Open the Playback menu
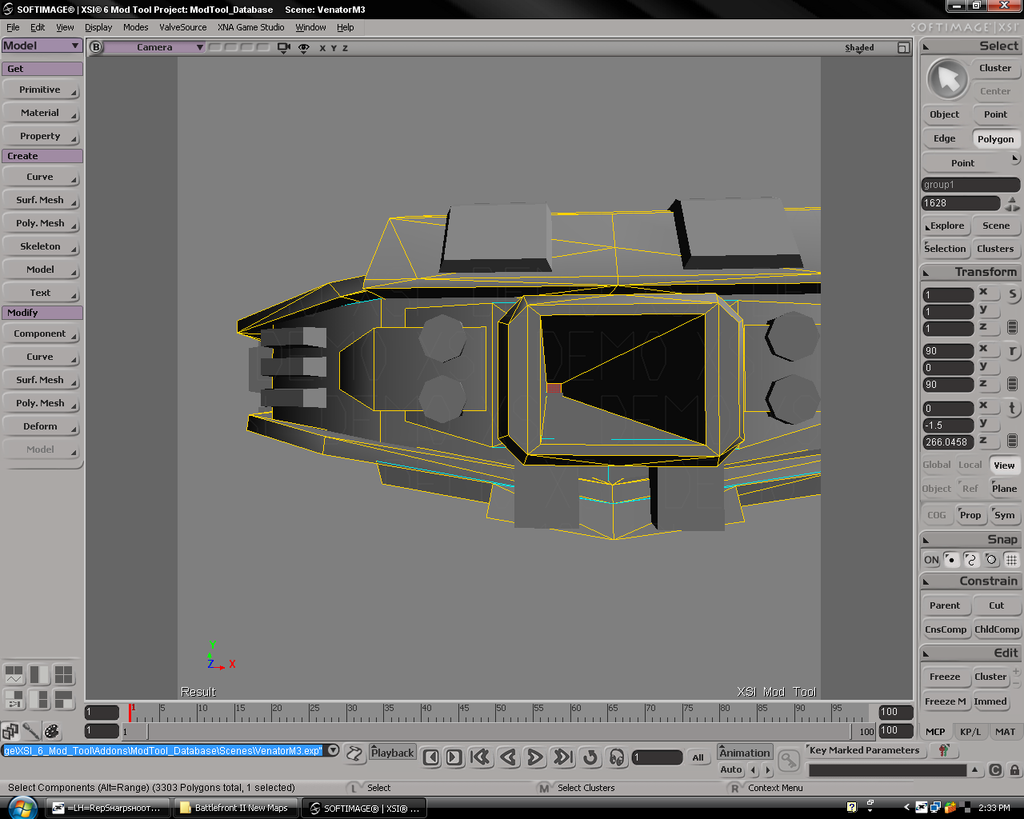The width and height of the screenshot is (1024, 819). (392, 752)
